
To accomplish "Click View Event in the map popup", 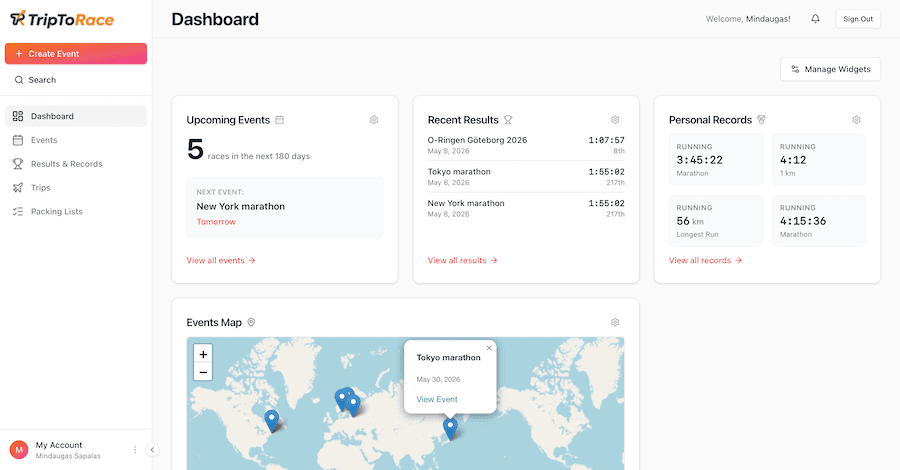I will pos(437,399).
